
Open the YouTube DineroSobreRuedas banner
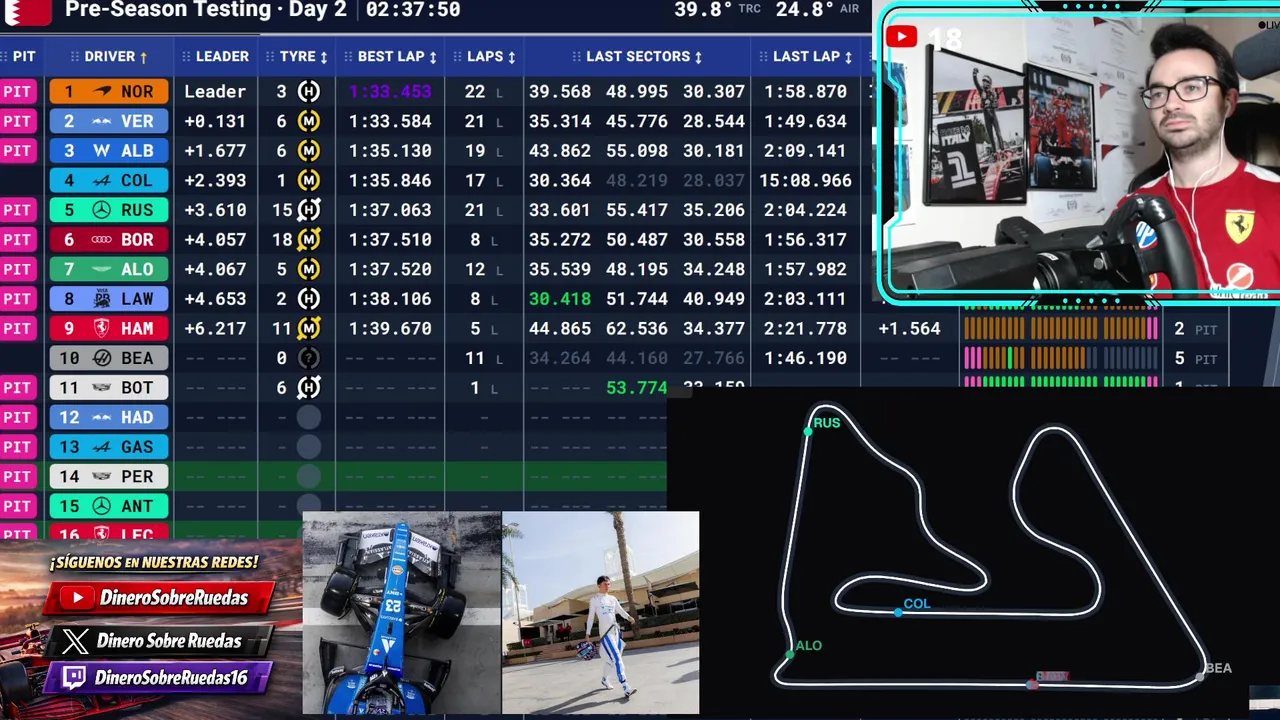pos(159,598)
